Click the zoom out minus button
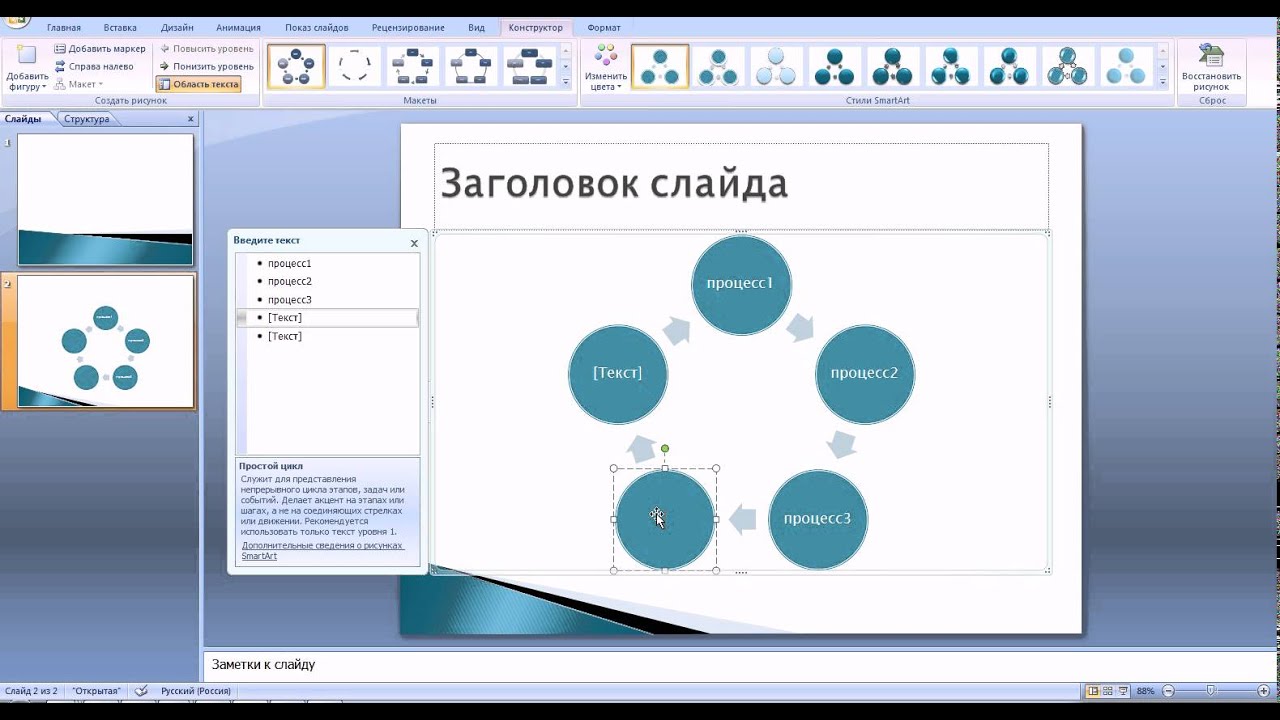The width and height of the screenshot is (1280, 720). tap(1167, 691)
